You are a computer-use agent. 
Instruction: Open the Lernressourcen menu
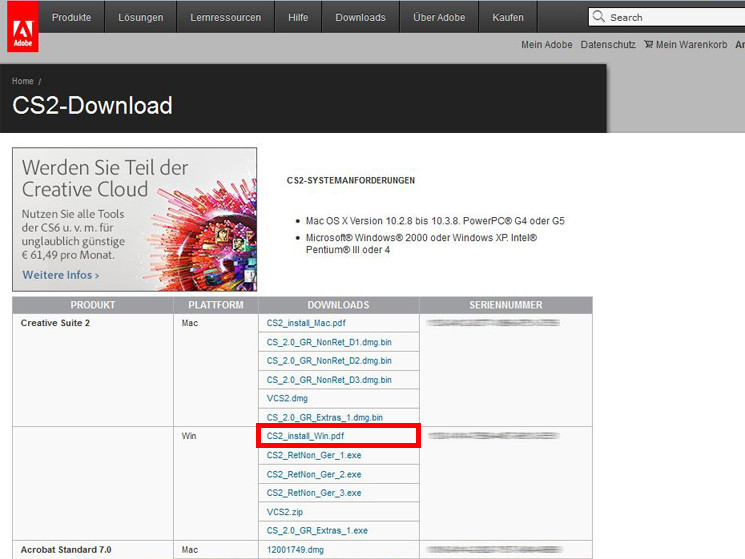226,17
